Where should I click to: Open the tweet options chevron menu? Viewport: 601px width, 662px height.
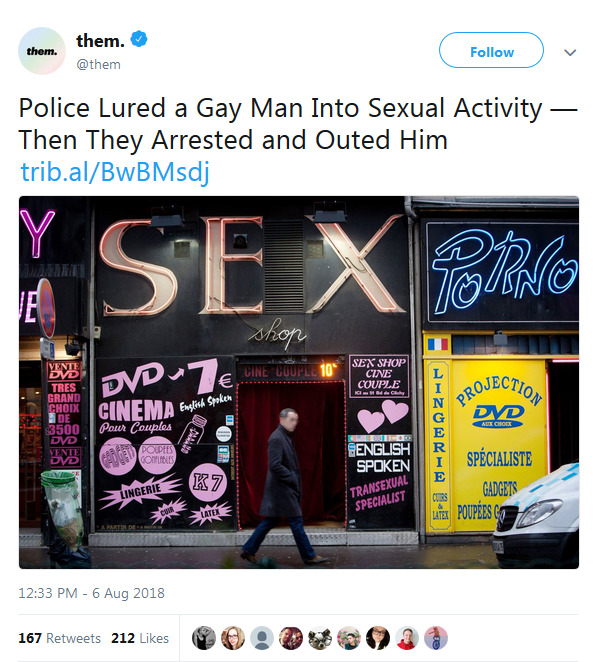coord(570,52)
